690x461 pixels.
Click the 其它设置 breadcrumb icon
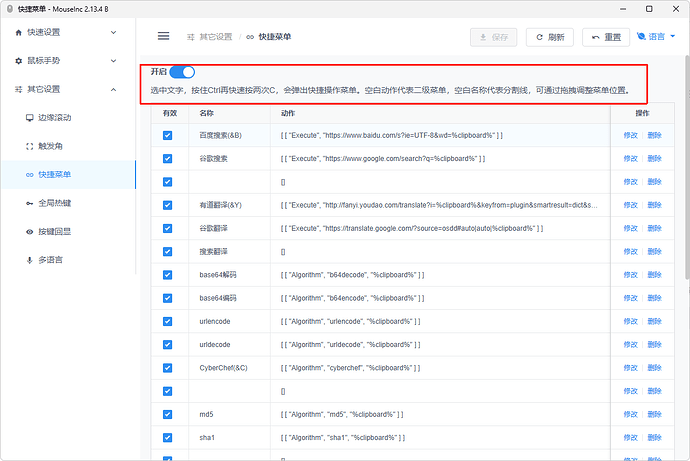(x=191, y=37)
